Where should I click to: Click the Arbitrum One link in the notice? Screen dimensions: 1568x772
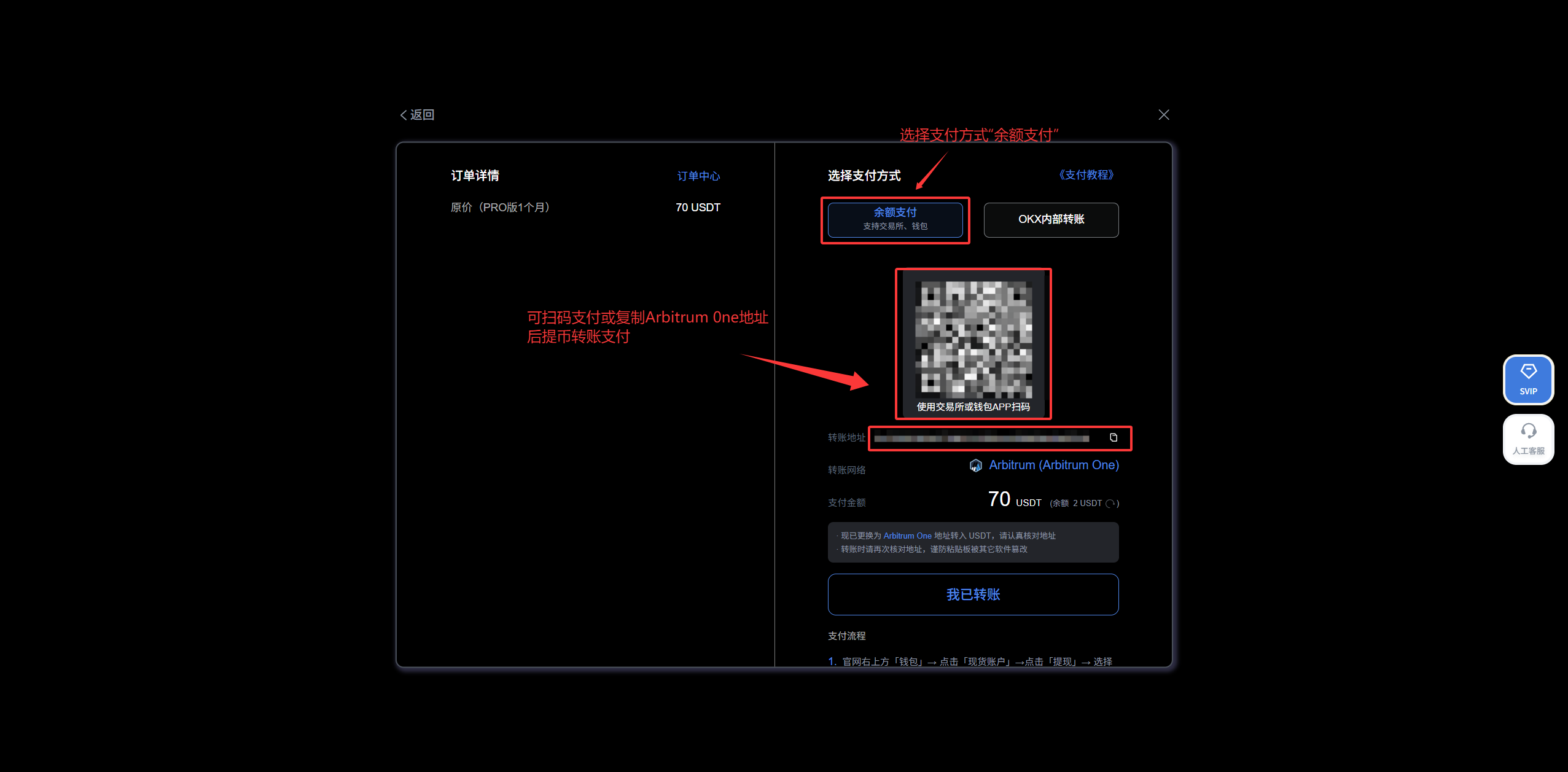[x=907, y=535]
